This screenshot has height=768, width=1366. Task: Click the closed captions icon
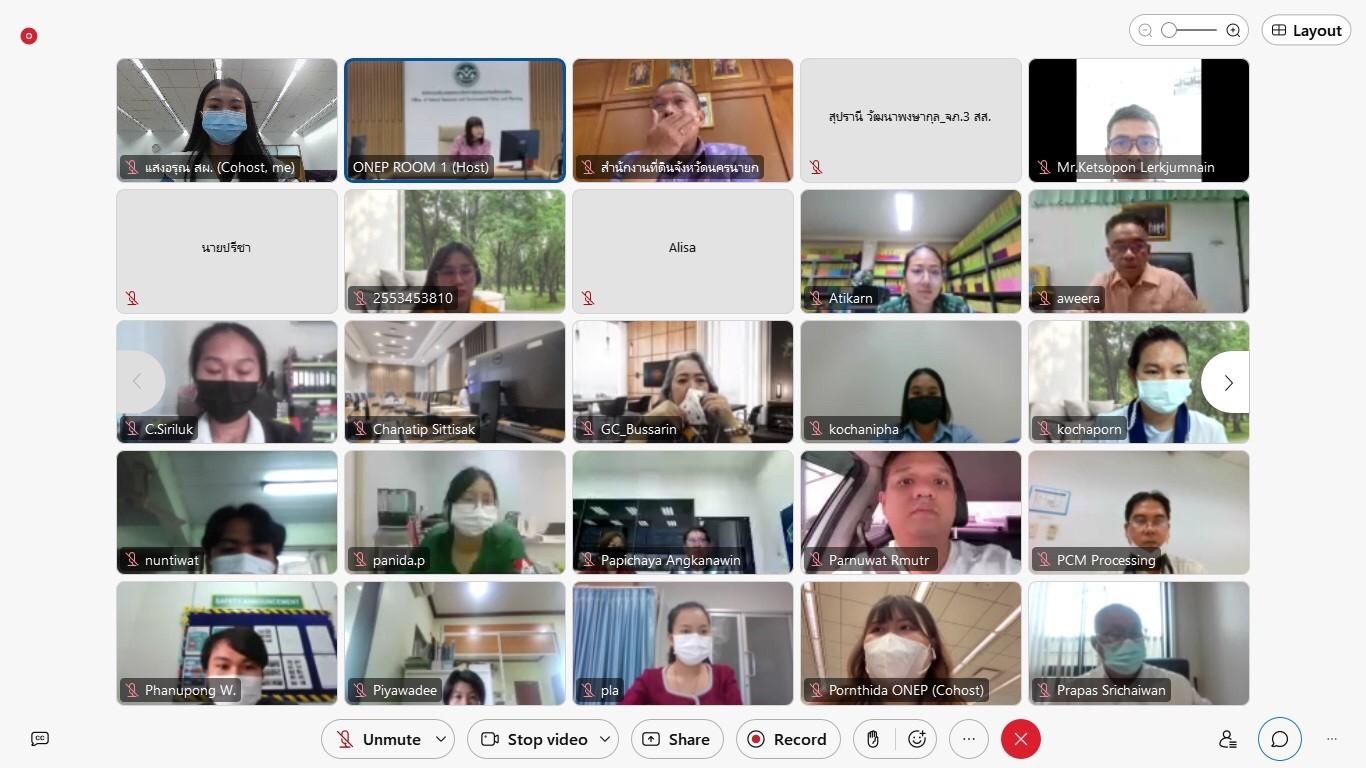[x=40, y=739]
